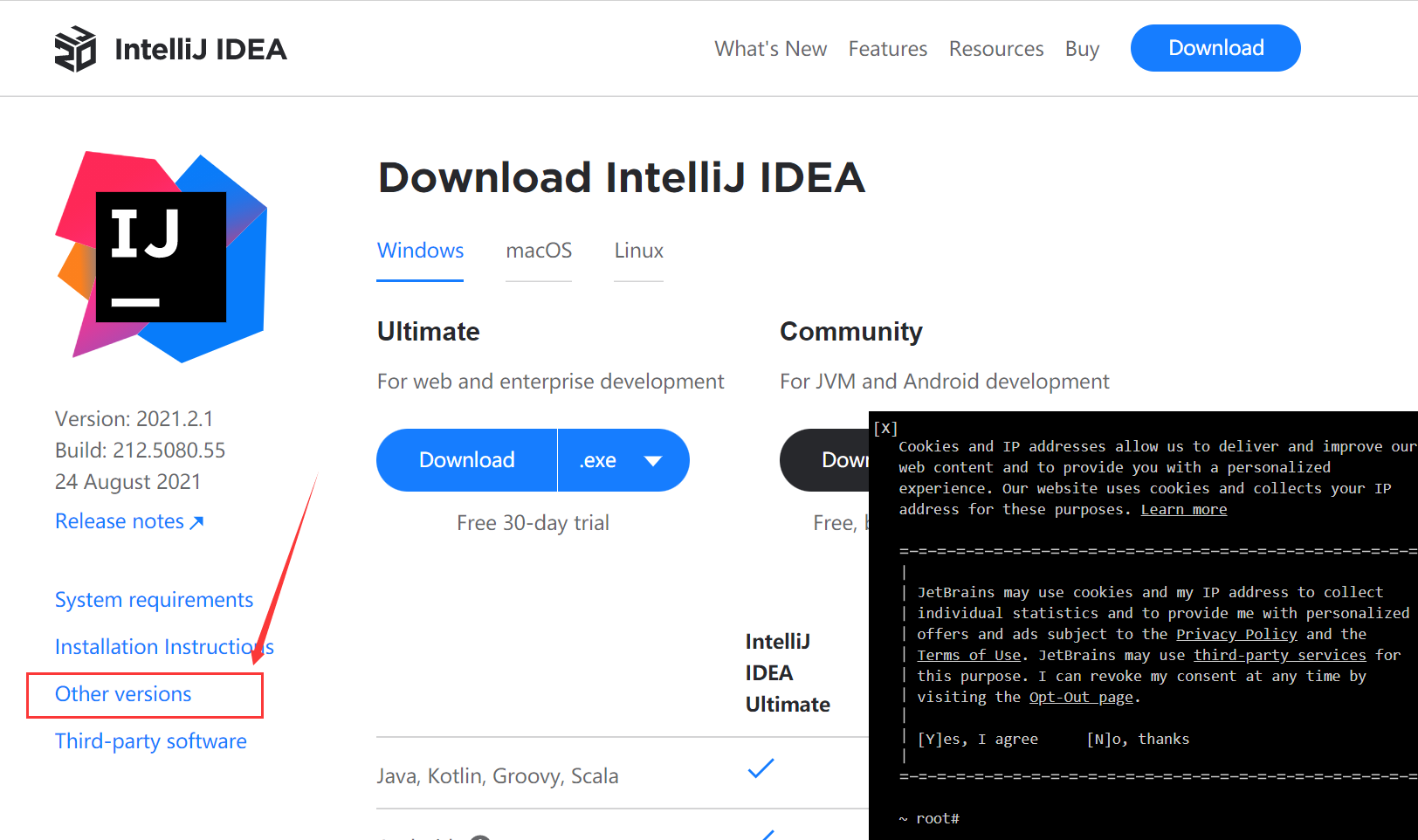Download the Community edition
This screenshot has width=1418, height=840.
point(824,460)
